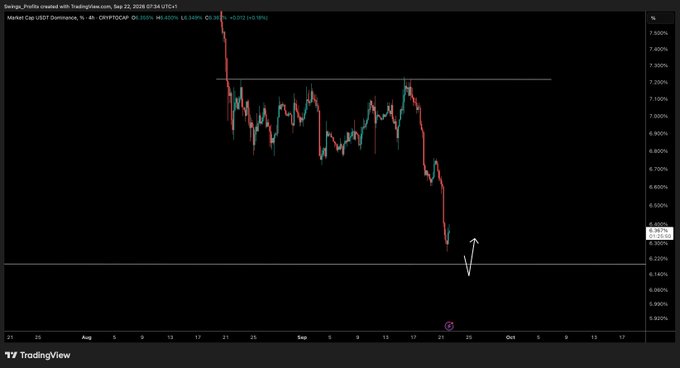Click the 7.200% price axis label
The height and width of the screenshot is (368, 680).
(658, 82)
